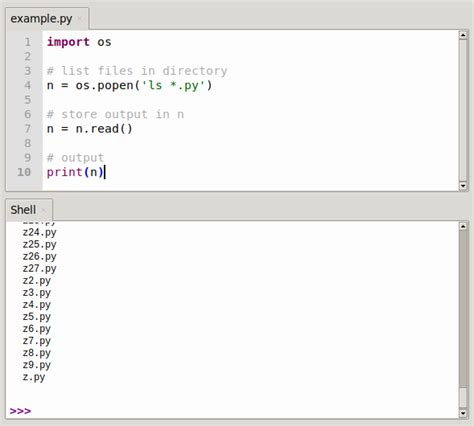Click the Shell scrollbar down arrow
474x426 pixels.
(x=463, y=413)
